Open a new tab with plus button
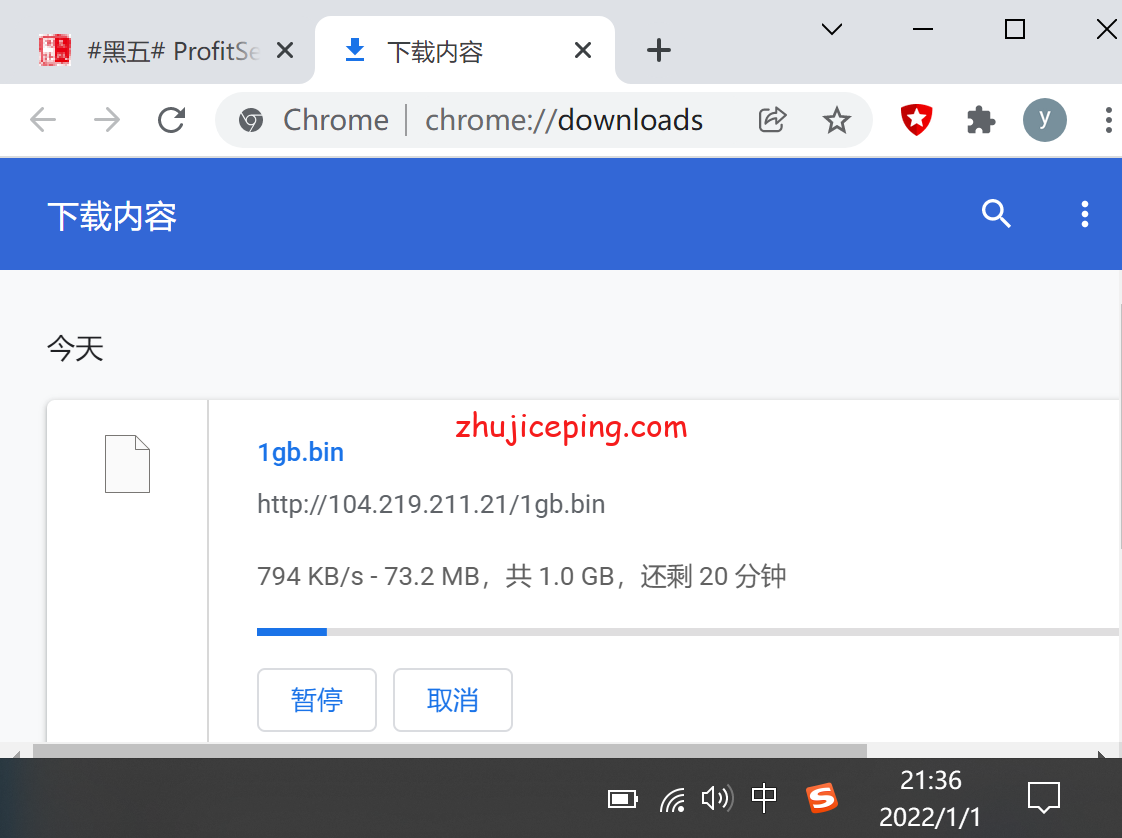The height and width of the screenshot is (838, 1122). tap(658, 50)
